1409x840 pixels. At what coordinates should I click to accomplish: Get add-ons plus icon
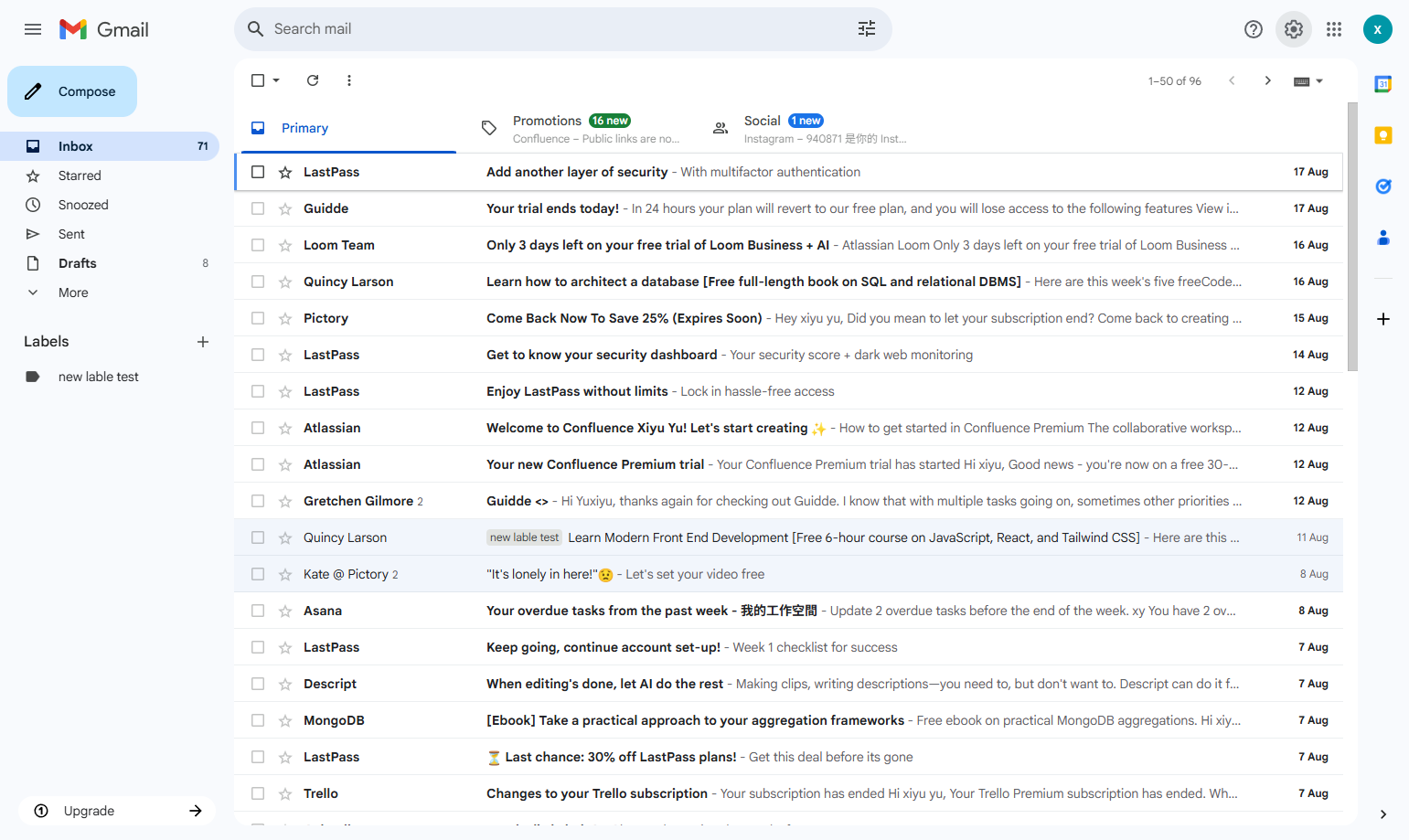pos(1383,319)
